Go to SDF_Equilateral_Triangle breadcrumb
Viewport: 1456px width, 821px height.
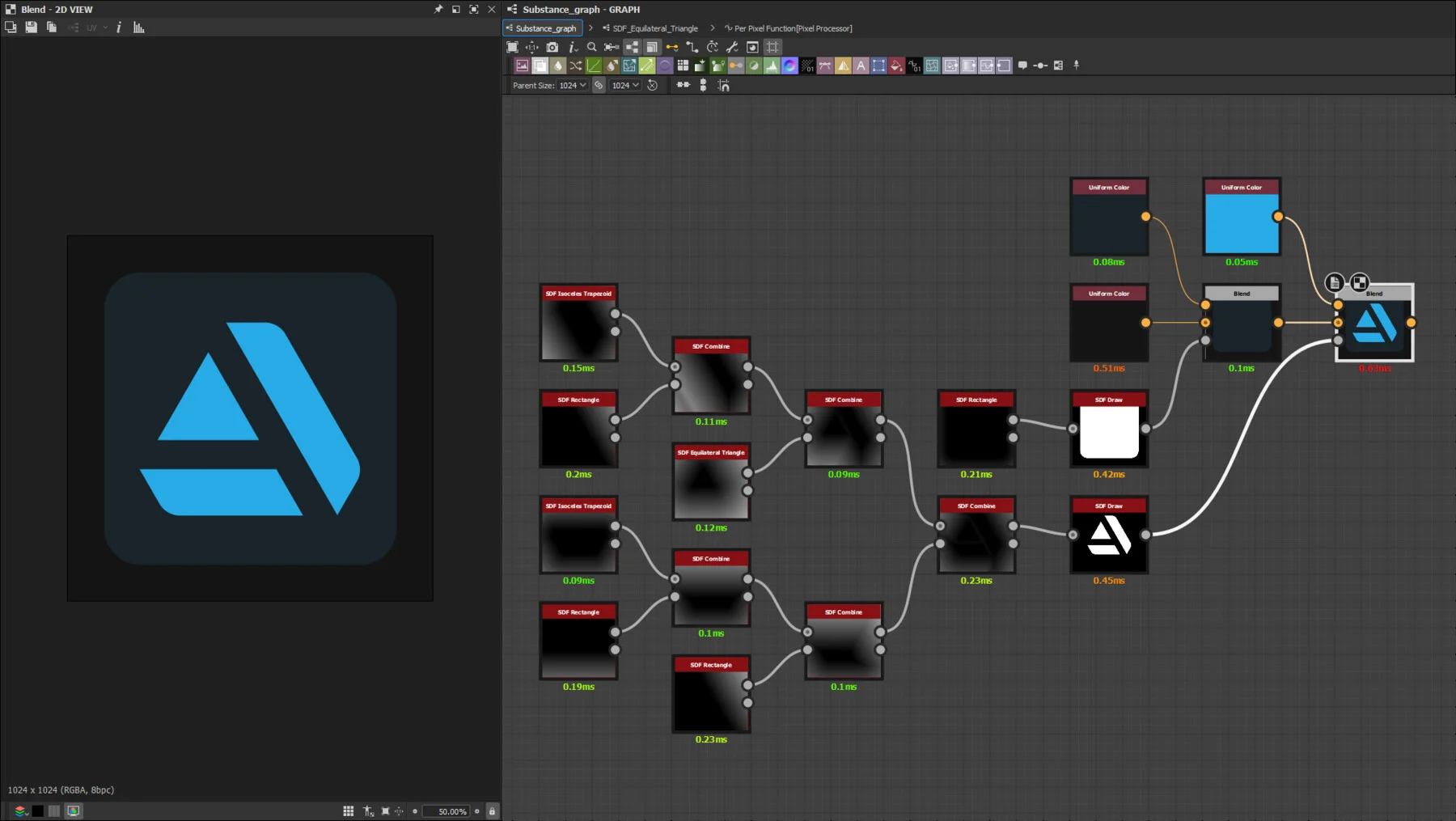(650, 28)
